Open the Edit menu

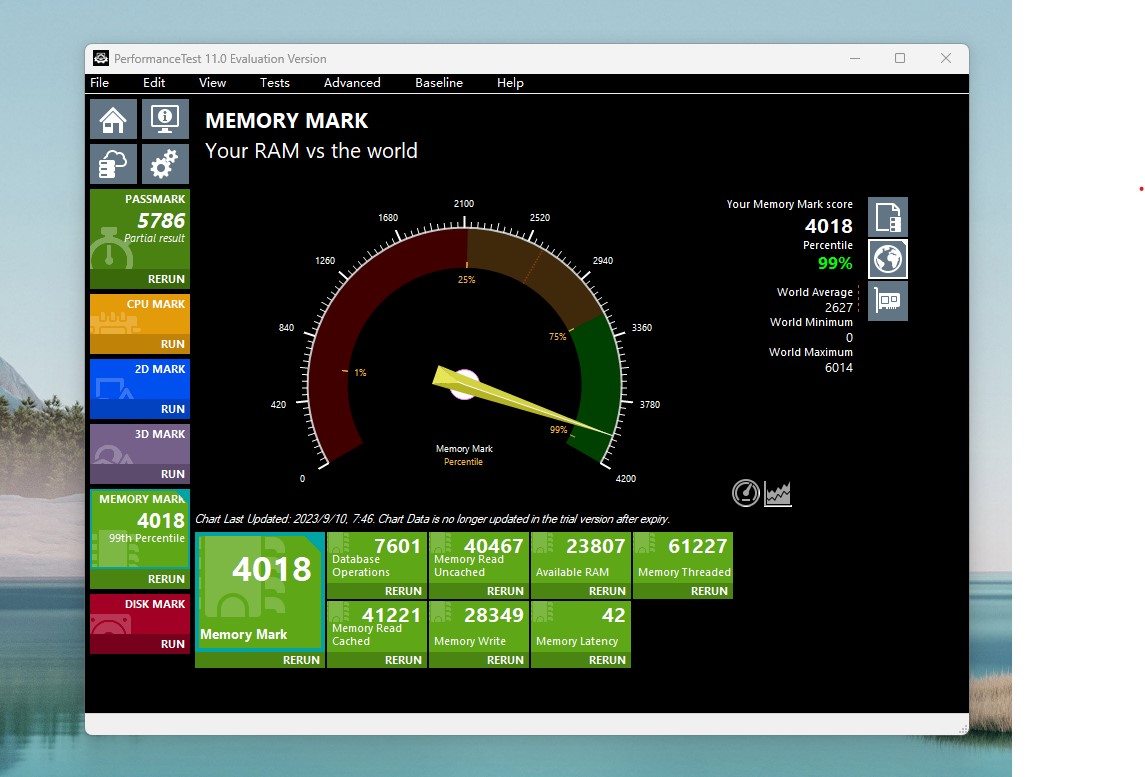(154, 83)
